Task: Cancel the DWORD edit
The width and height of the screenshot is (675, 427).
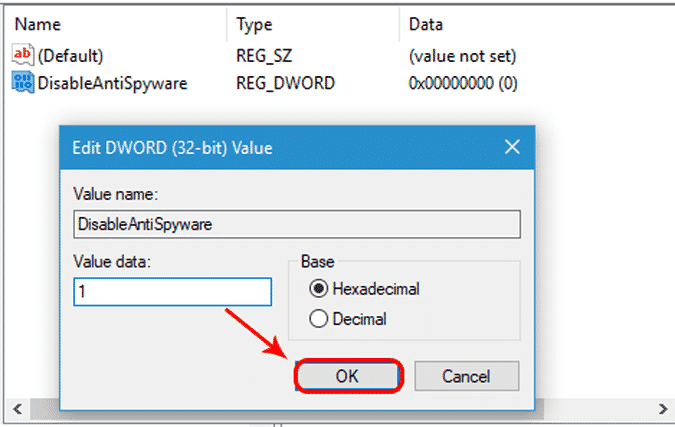Action: (467, 376)
